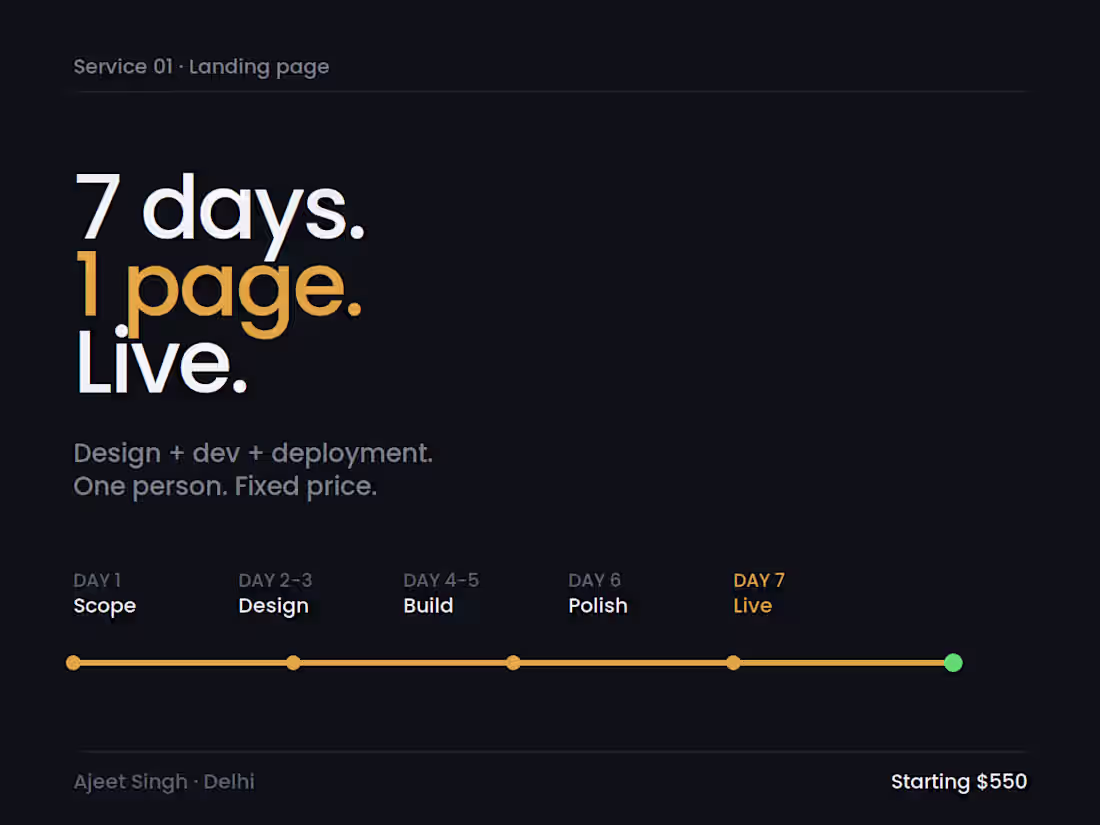The height and width of the screenshot is (825, 1100).
Task: Click the second orange timeline dot
Action: pos(293,663)
